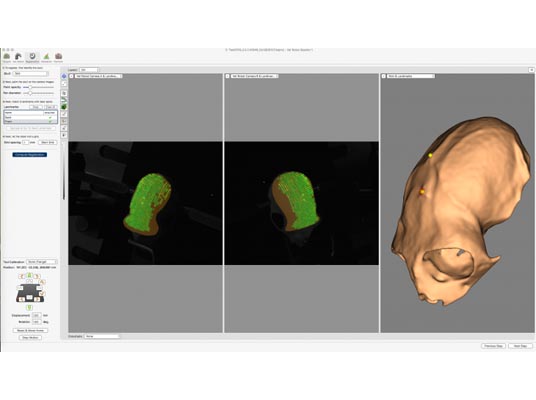Open the left viewport's view selector dropdown

coord(98,76)
